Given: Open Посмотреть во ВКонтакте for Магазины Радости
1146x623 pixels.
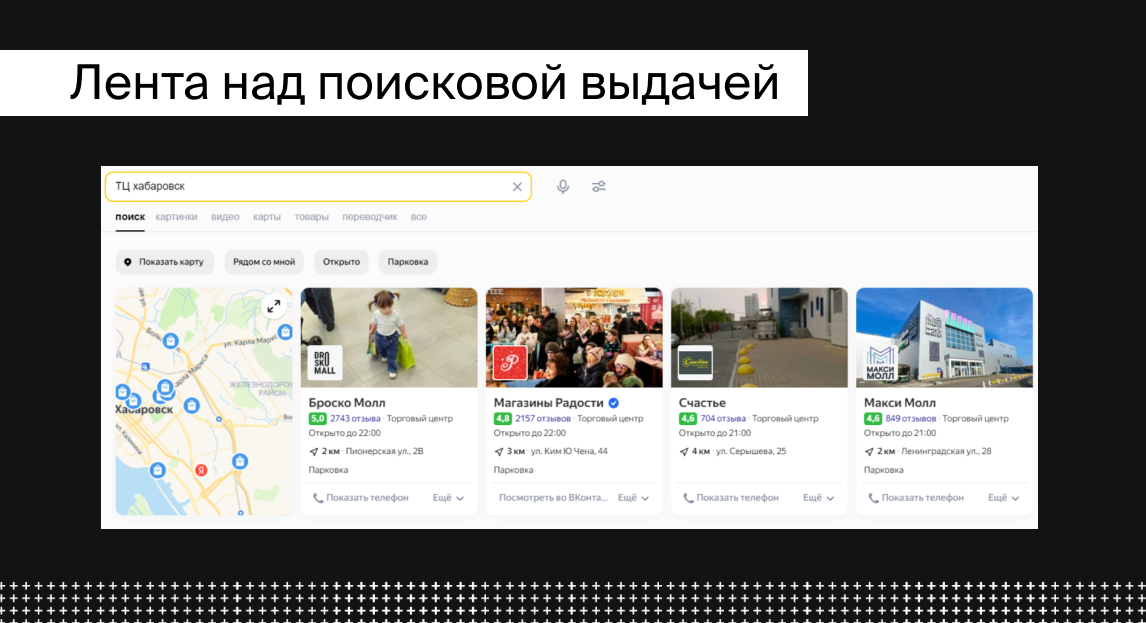Looking at the screenshot, I should (553, 498).
